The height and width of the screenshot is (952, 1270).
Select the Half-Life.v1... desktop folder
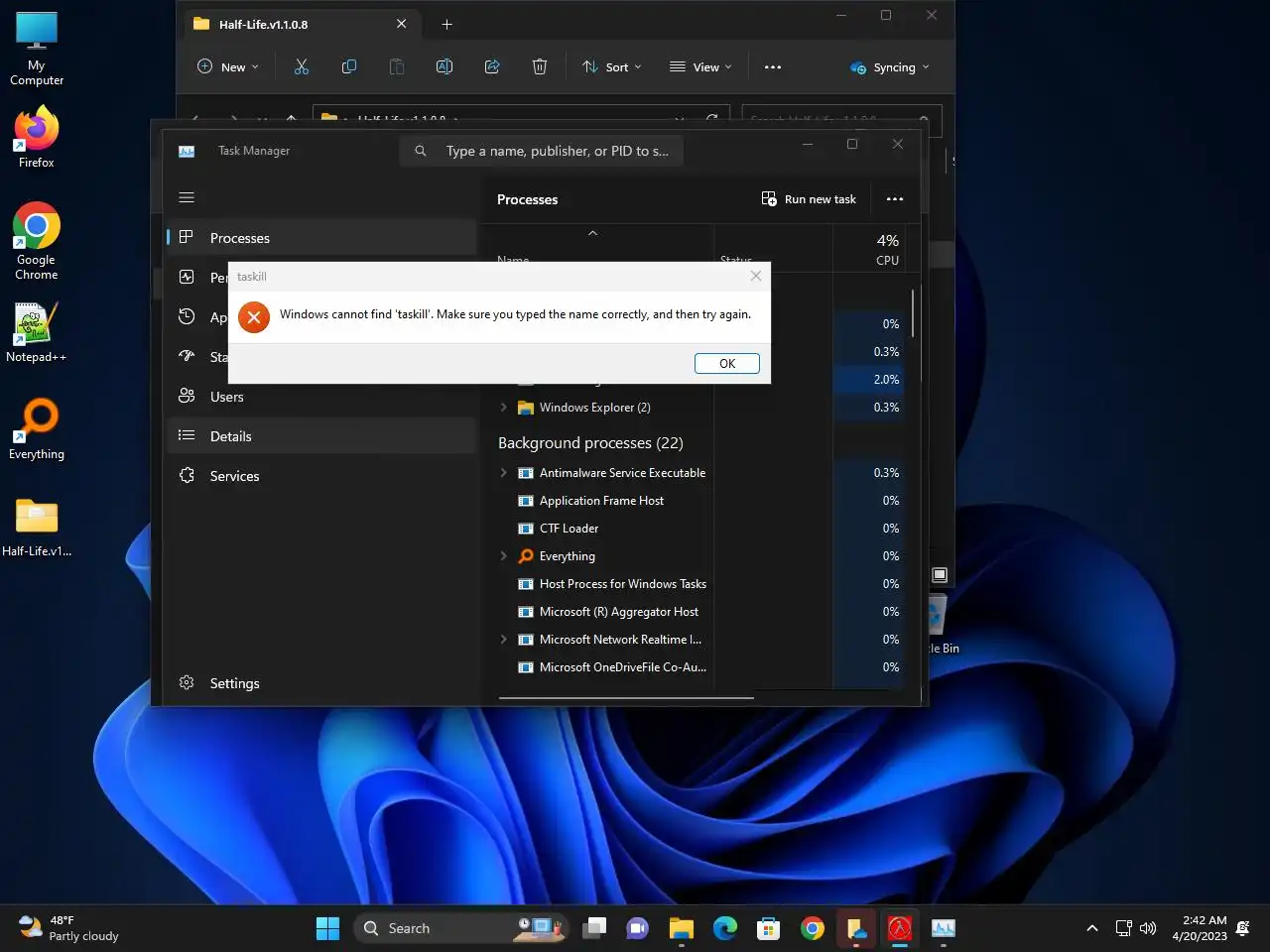point(37,527)
